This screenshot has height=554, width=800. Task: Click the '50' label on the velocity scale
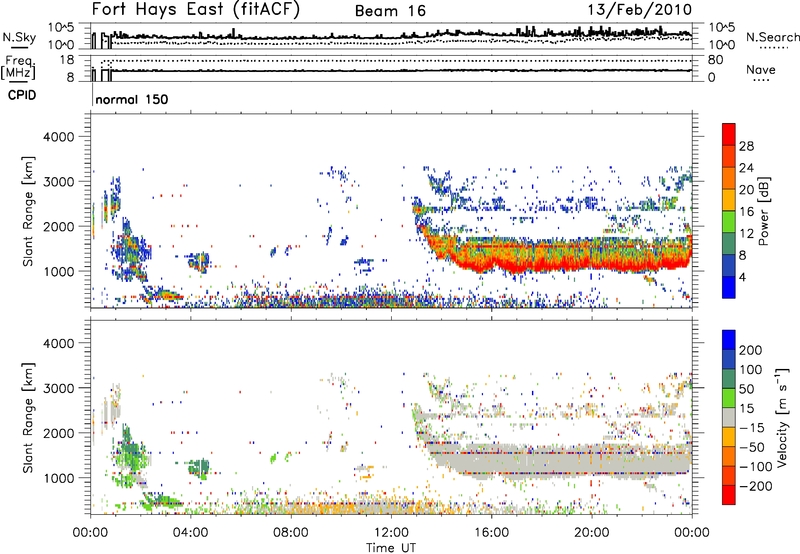point(746,389)
